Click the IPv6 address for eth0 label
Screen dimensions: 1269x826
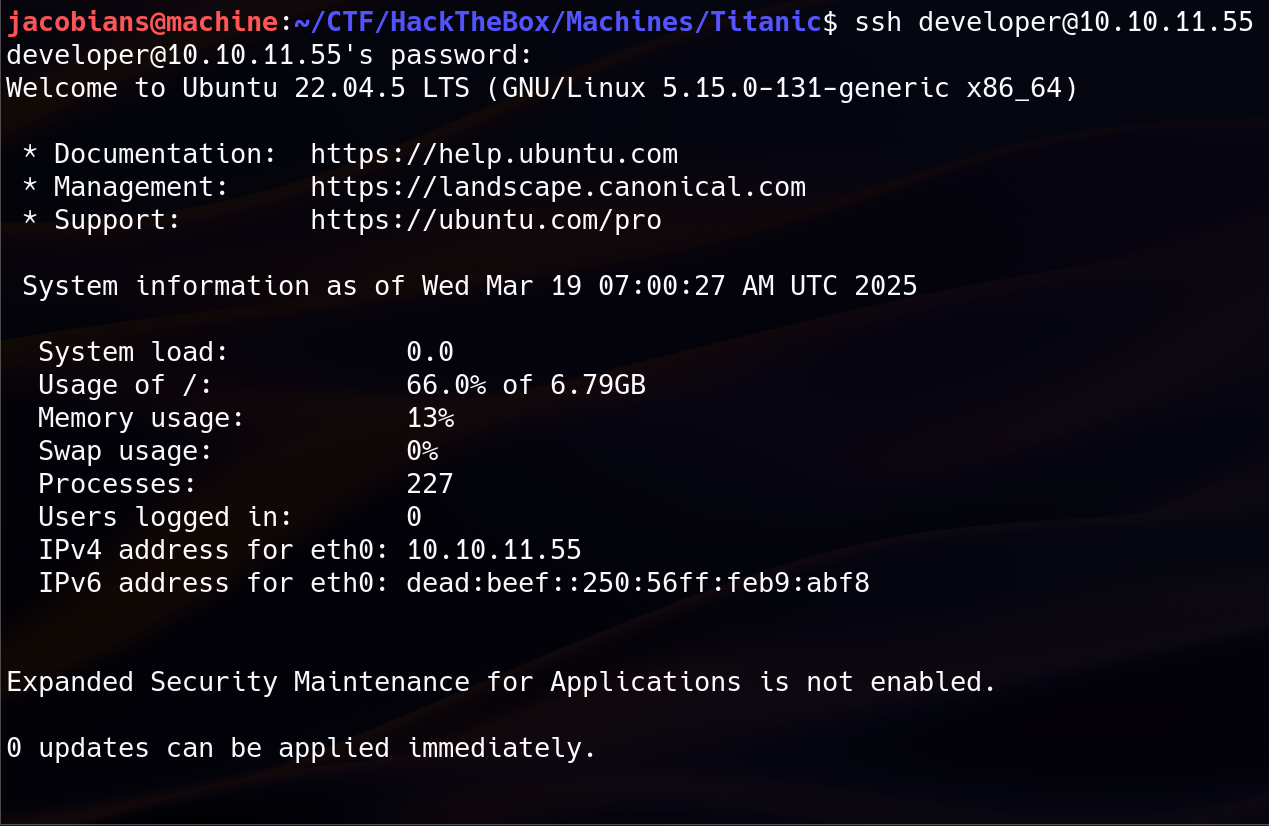(x=213, y=583)
